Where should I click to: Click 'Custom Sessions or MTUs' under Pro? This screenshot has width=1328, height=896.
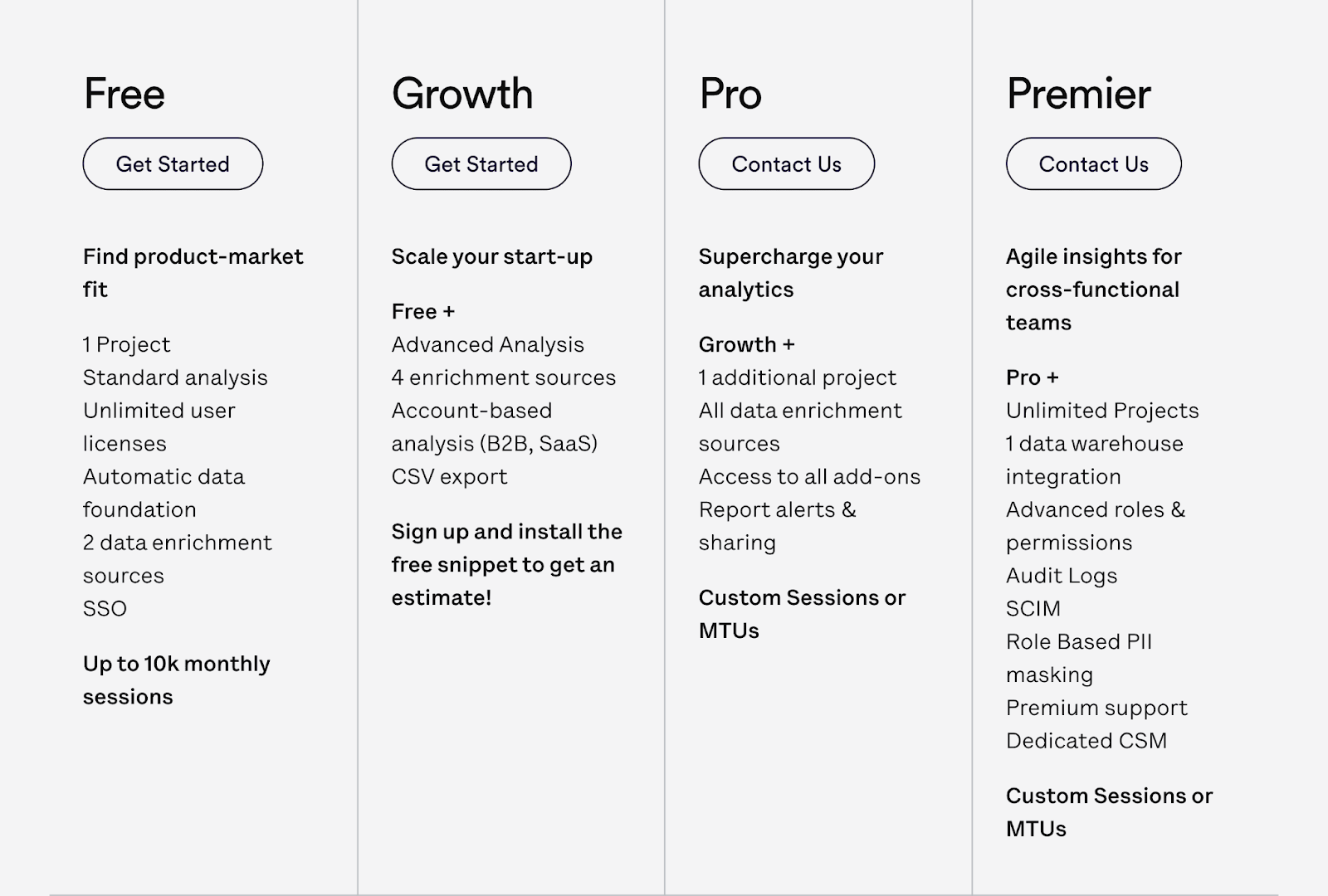[802, 614]
